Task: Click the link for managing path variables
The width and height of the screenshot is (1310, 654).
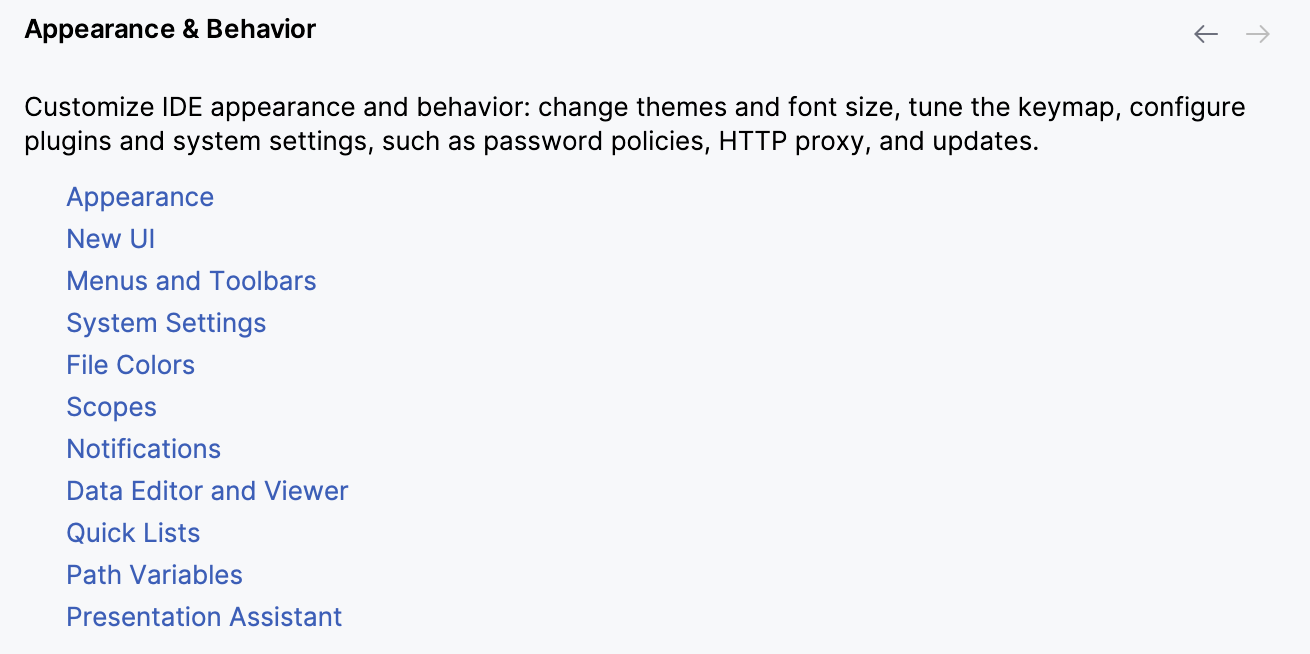Action: coord(154,575)
